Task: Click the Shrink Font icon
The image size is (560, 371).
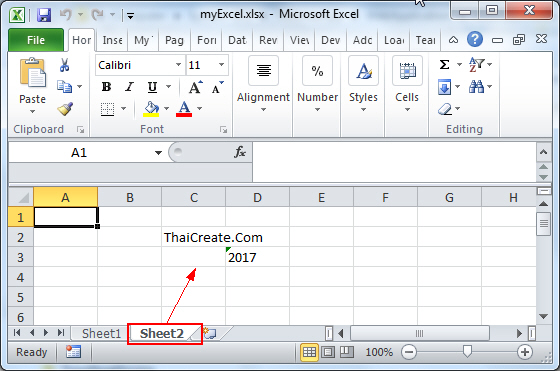Action: (217, 87)
